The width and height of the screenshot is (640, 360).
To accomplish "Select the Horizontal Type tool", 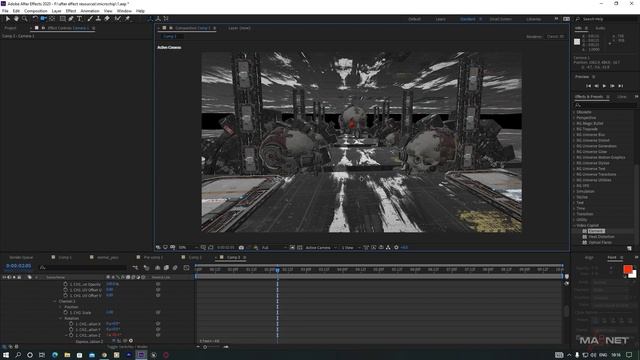I will point(80,19).
